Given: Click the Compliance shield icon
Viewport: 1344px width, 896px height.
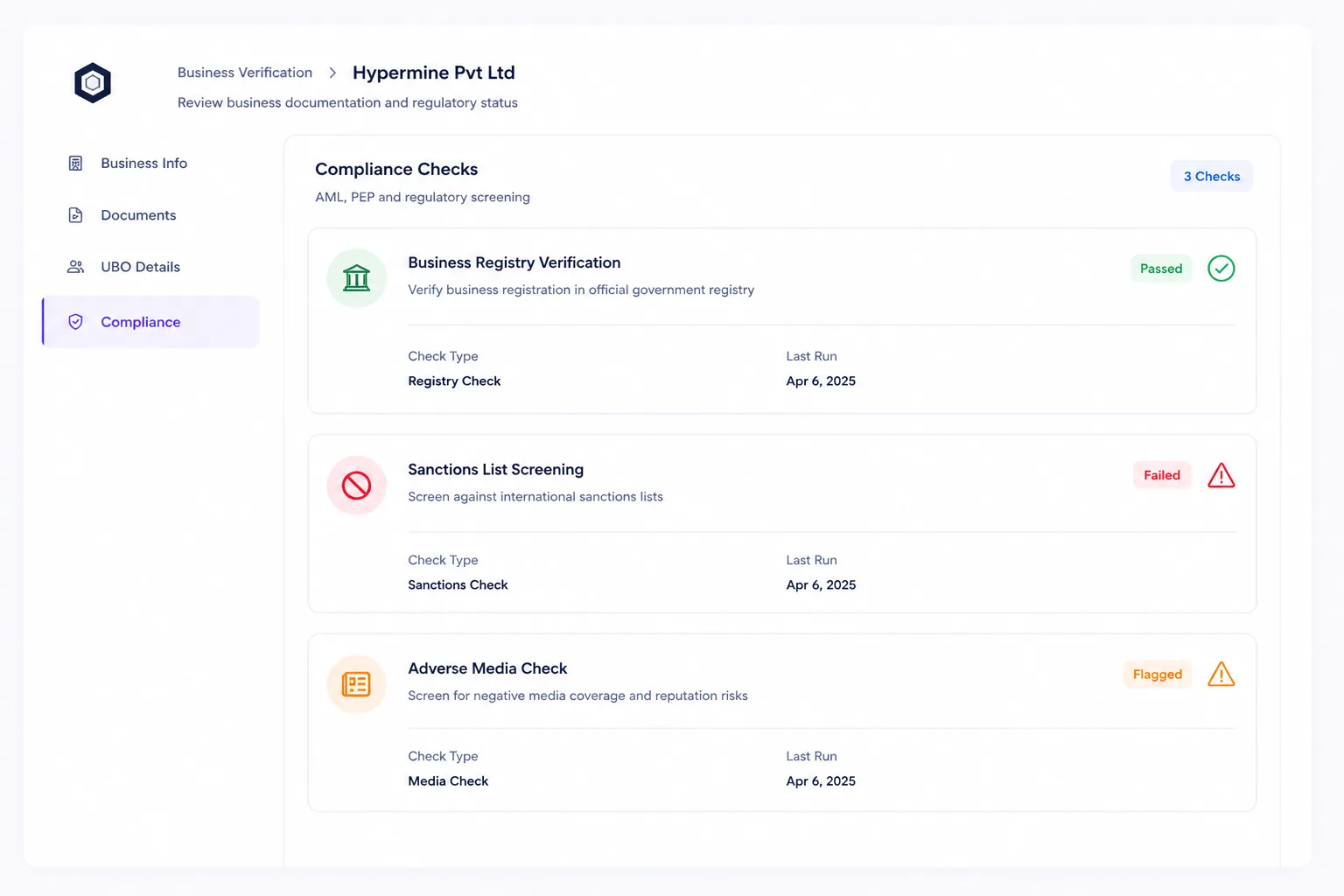Looking at the screenshot, I should click(75, 322).
